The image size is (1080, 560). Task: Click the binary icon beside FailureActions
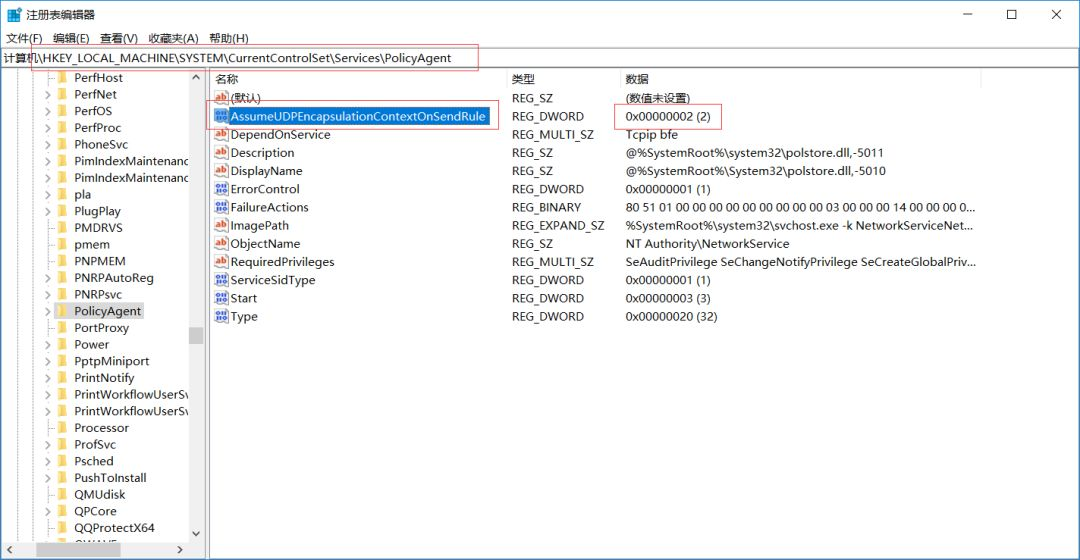coord(222,208)
